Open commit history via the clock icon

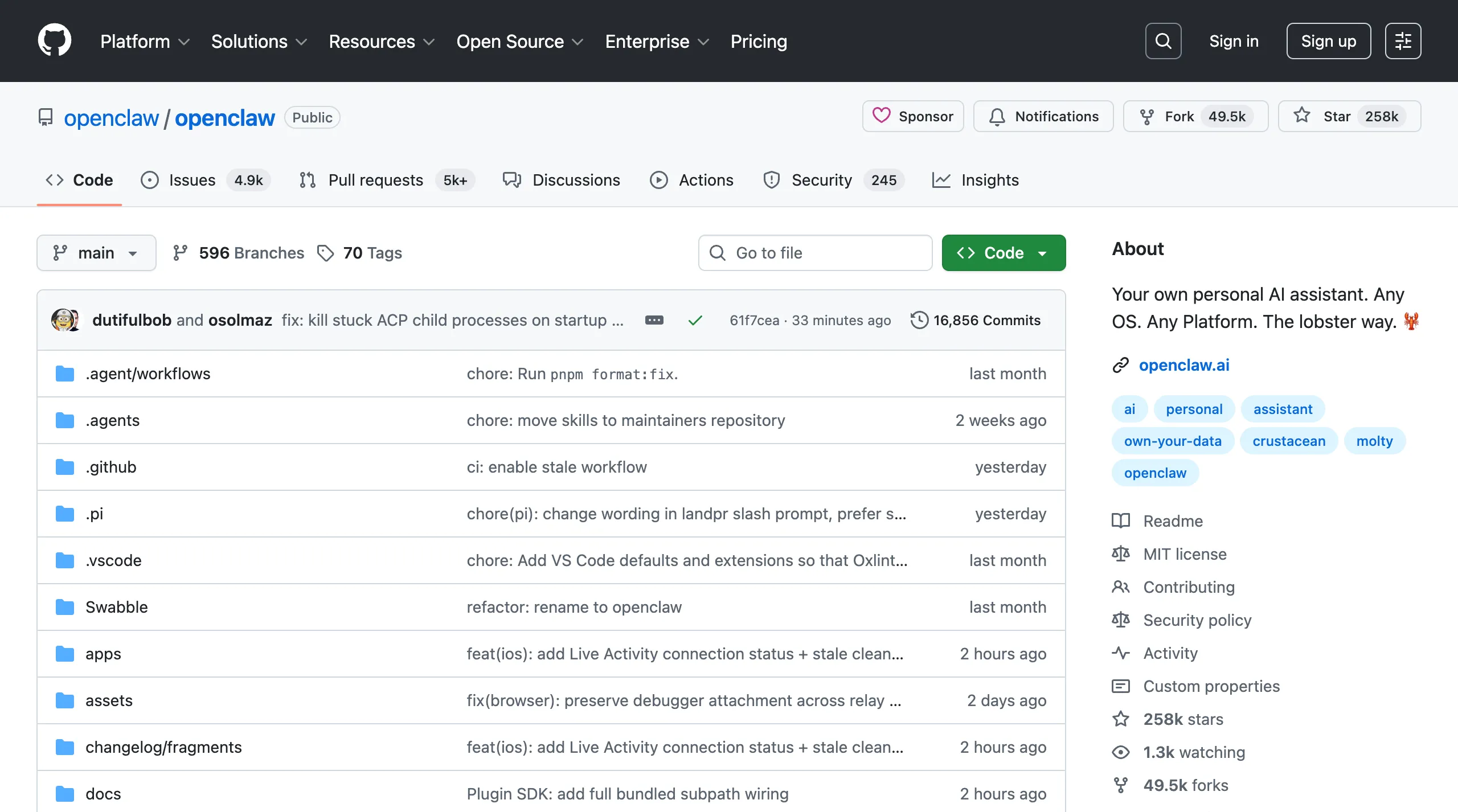pyautogui.click(x=918, y=320)
